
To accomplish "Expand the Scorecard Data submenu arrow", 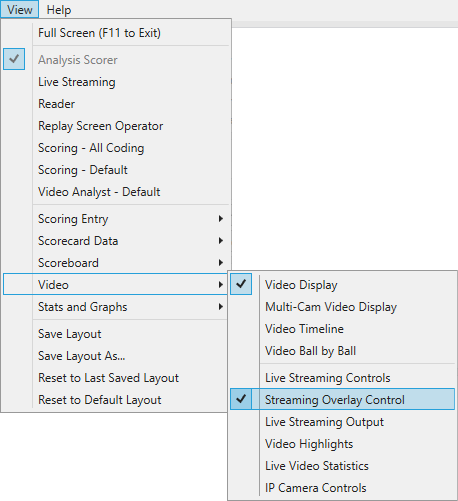I will point(221,241).
